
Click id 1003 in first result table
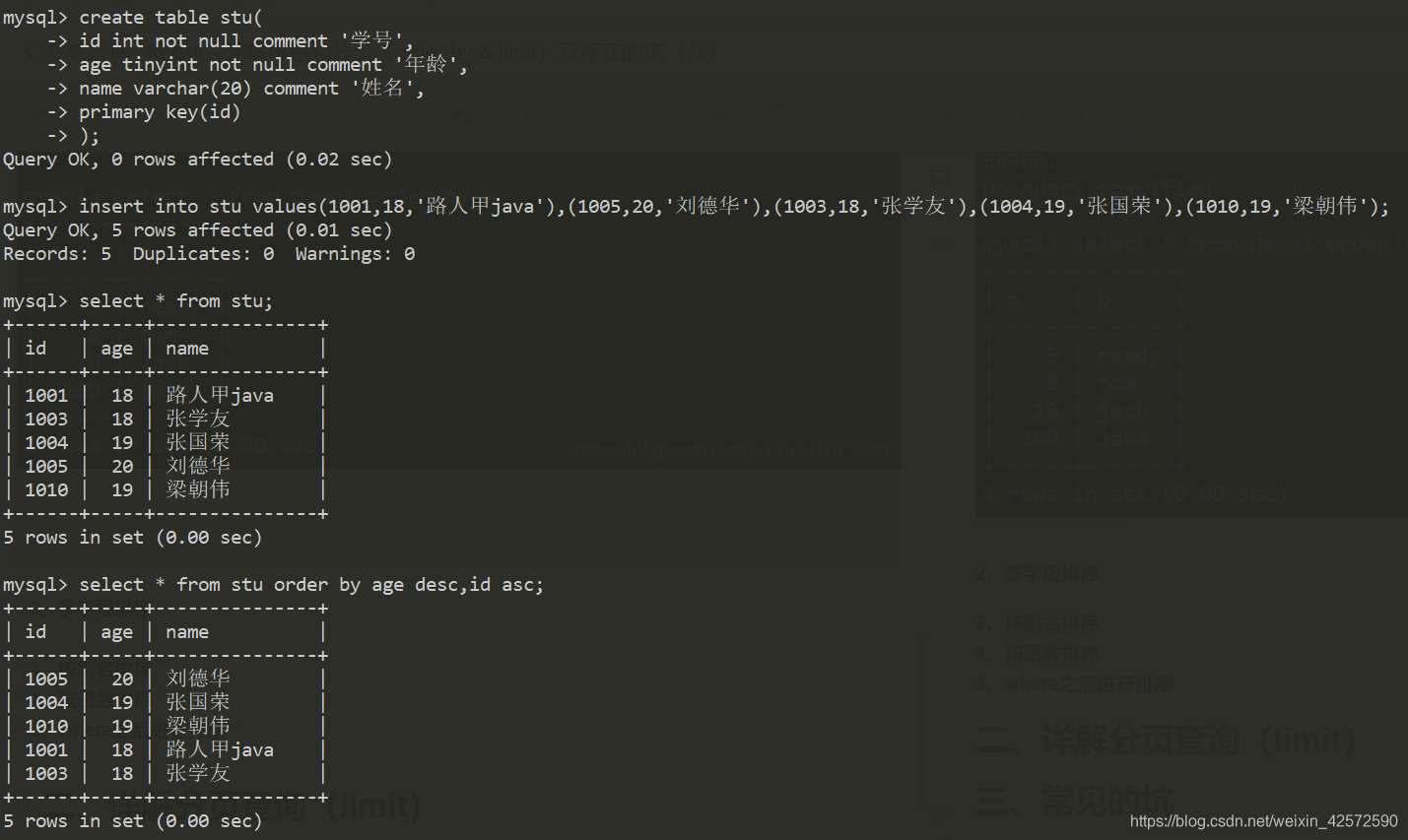(46, 420)
